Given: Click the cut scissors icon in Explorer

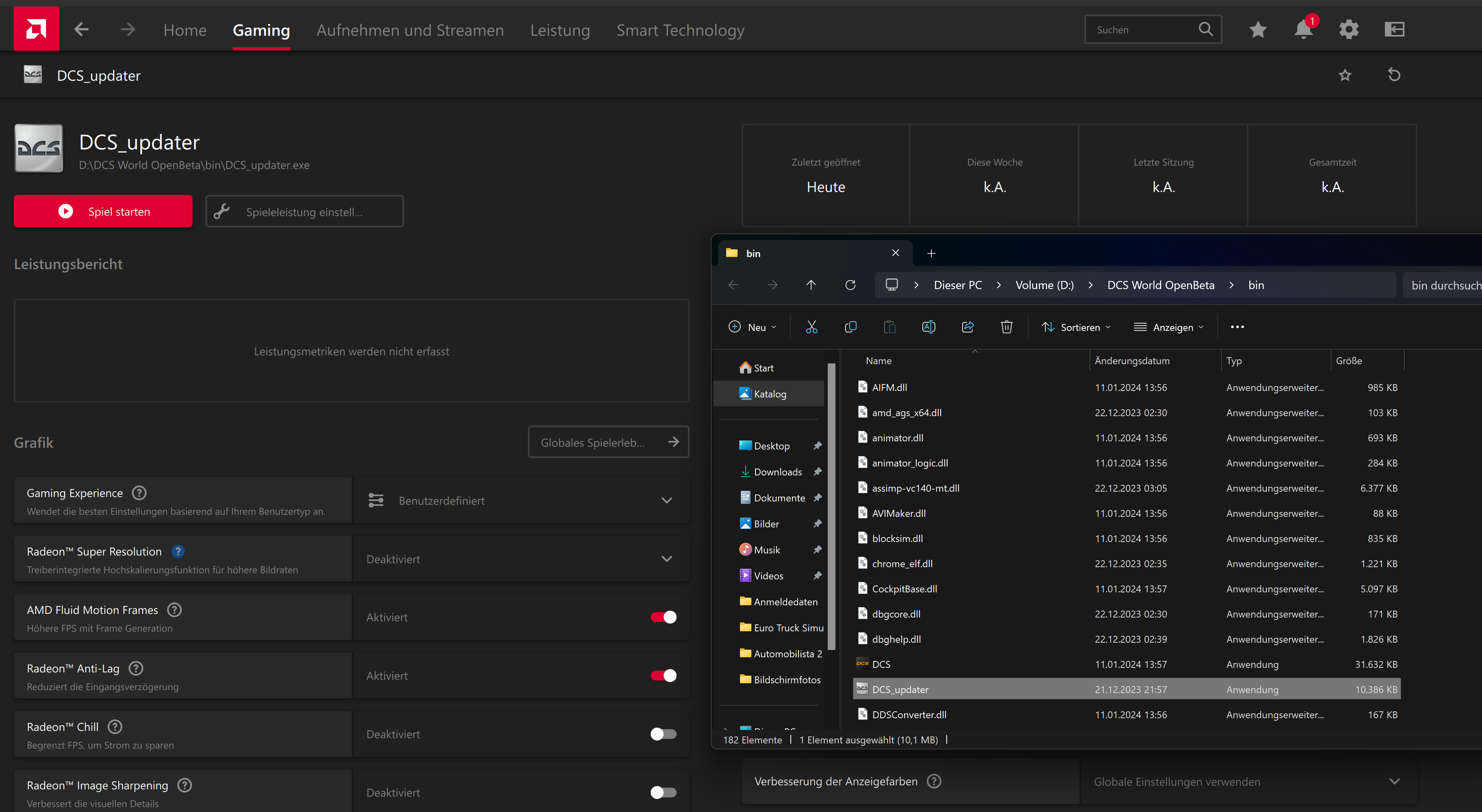Looking at the screenshot, I should 811,327.
